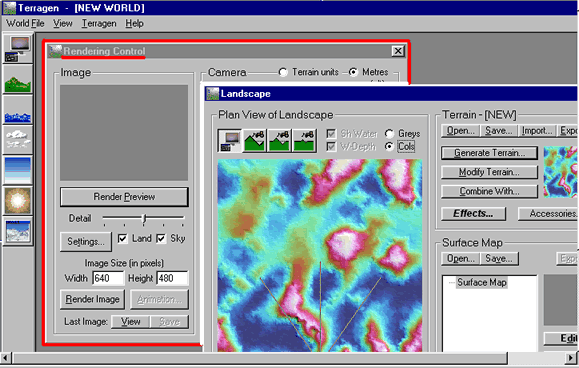Click the monitor icon in Plan View toolbar

(x=230, y=140)
